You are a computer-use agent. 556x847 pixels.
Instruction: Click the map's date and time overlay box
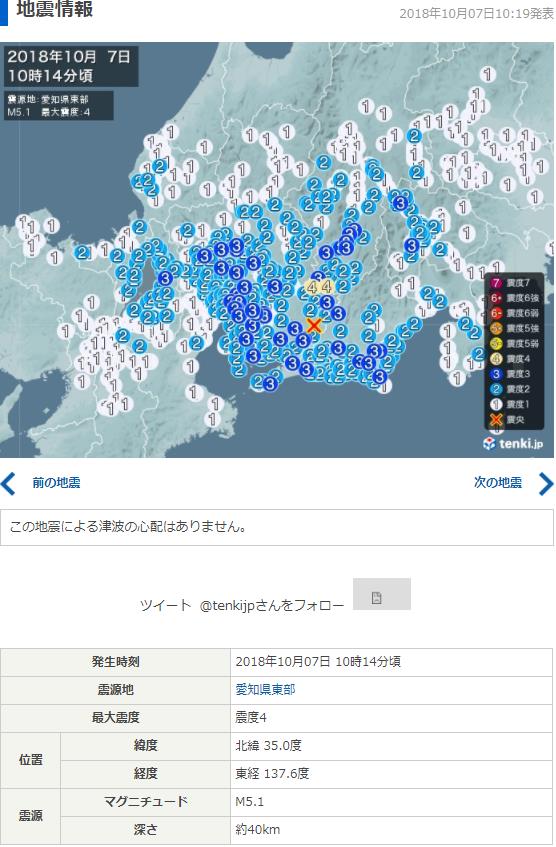[71, 66]
